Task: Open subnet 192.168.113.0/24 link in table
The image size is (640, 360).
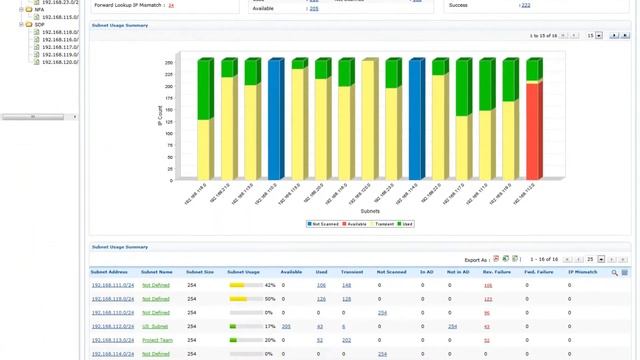Action: (113, 340)
